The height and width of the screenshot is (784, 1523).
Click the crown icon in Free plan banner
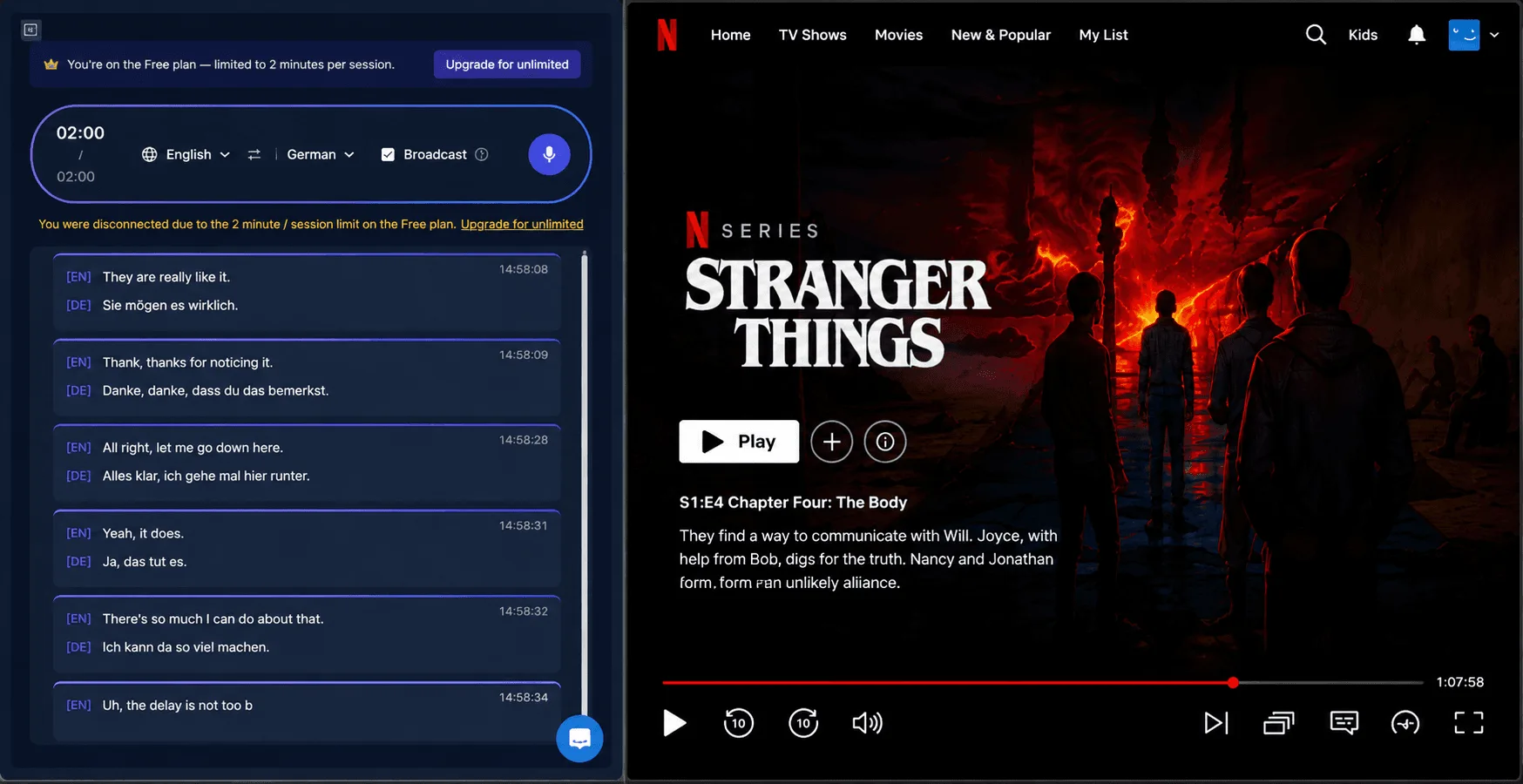[x=51, y=64]
